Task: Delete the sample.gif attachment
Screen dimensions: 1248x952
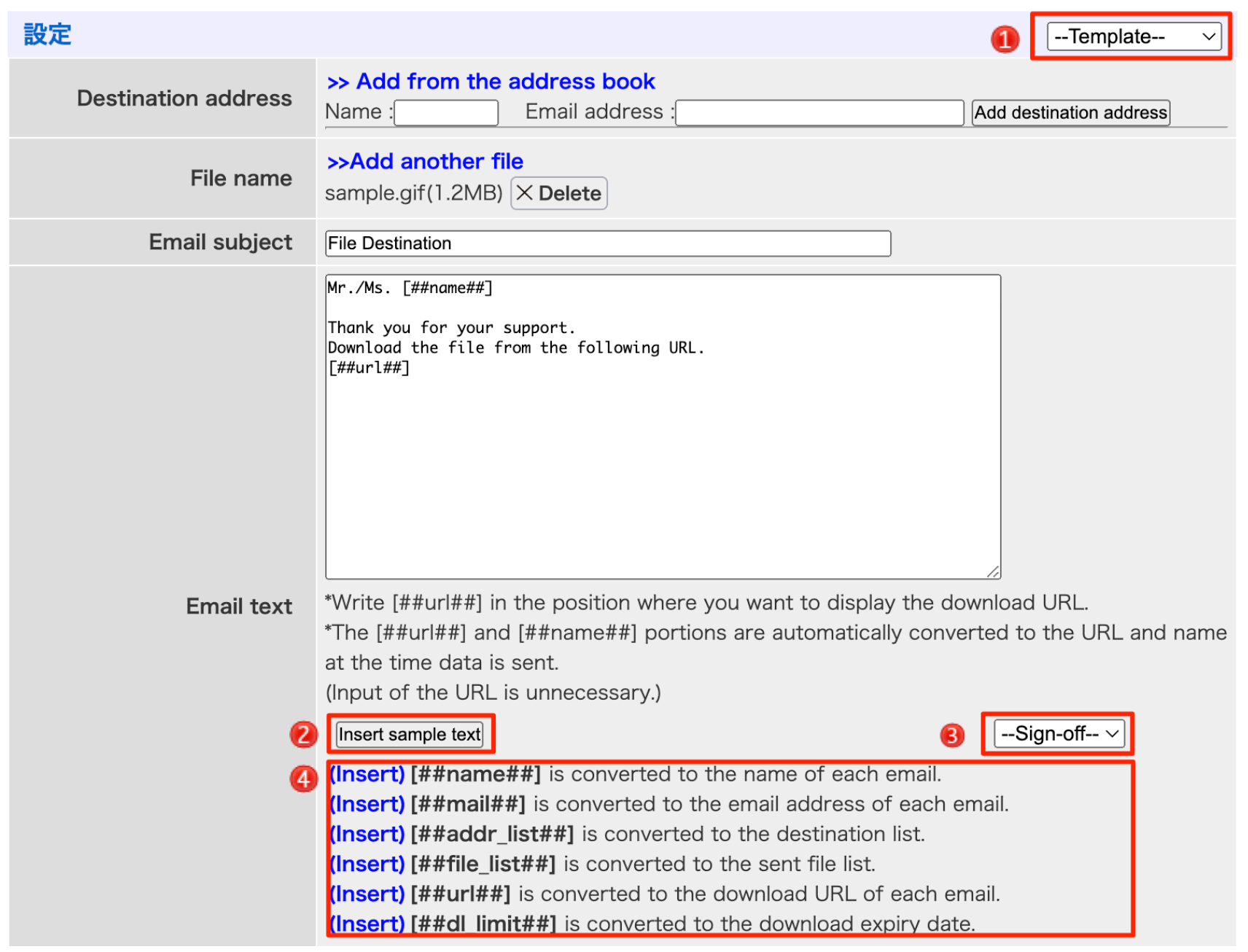Action: [558, 192]
